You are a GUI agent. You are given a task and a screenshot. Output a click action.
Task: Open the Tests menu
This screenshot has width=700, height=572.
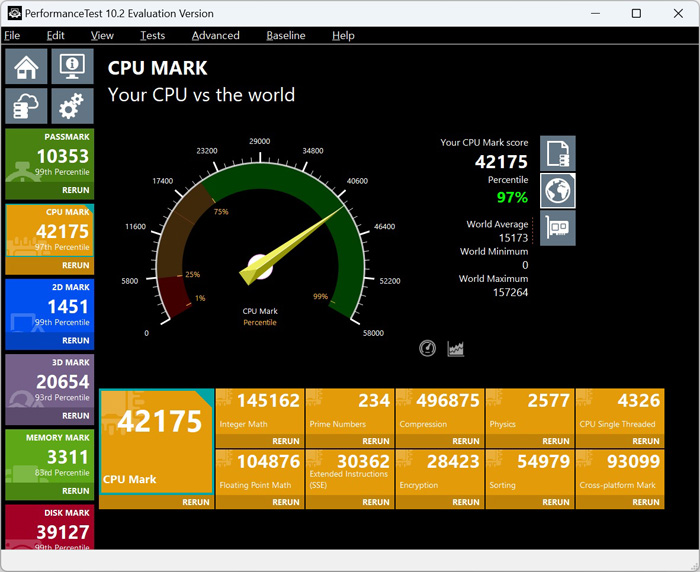coord(153,35)
